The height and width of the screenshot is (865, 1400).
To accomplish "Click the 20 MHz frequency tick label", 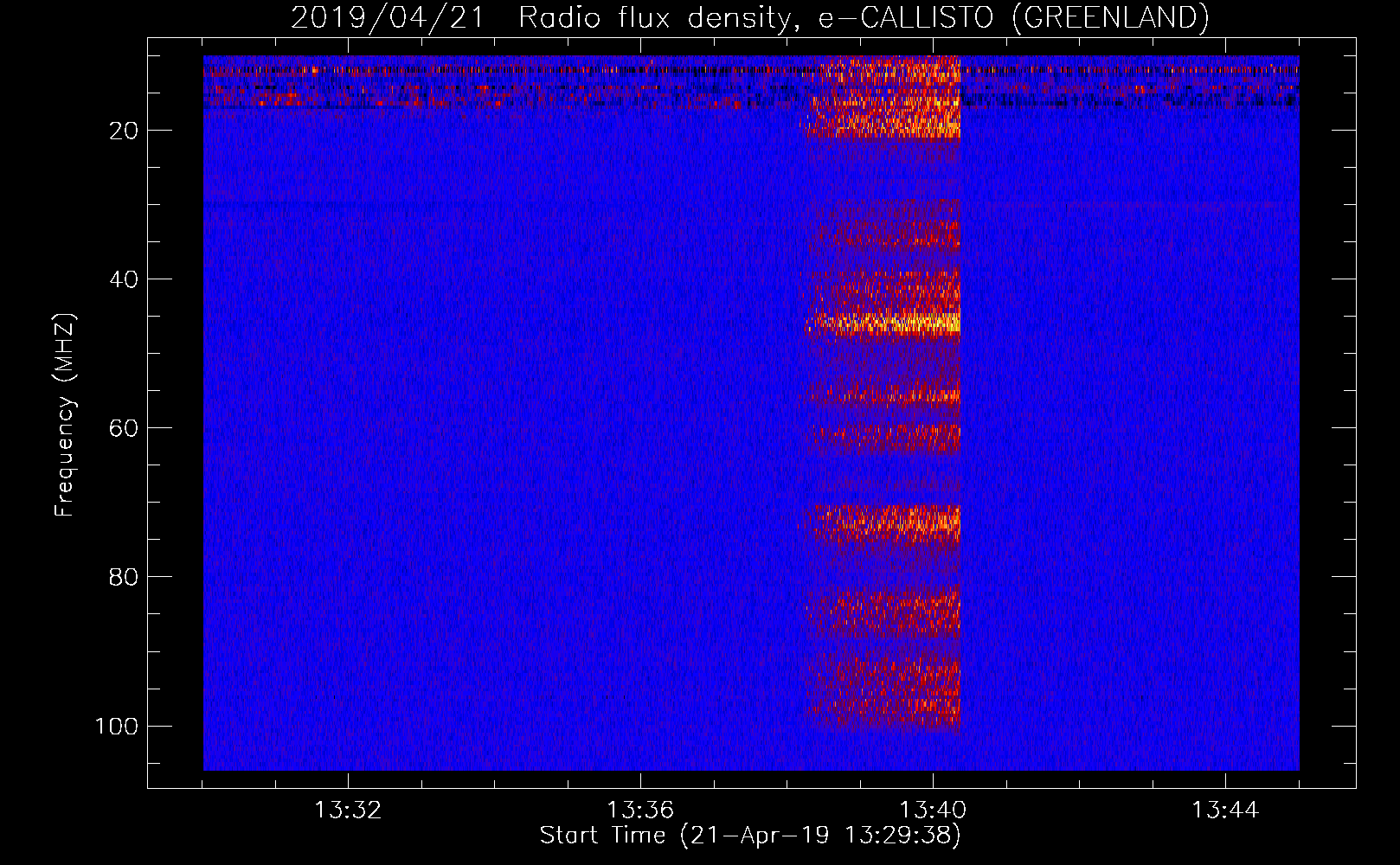I will point(124,131).
